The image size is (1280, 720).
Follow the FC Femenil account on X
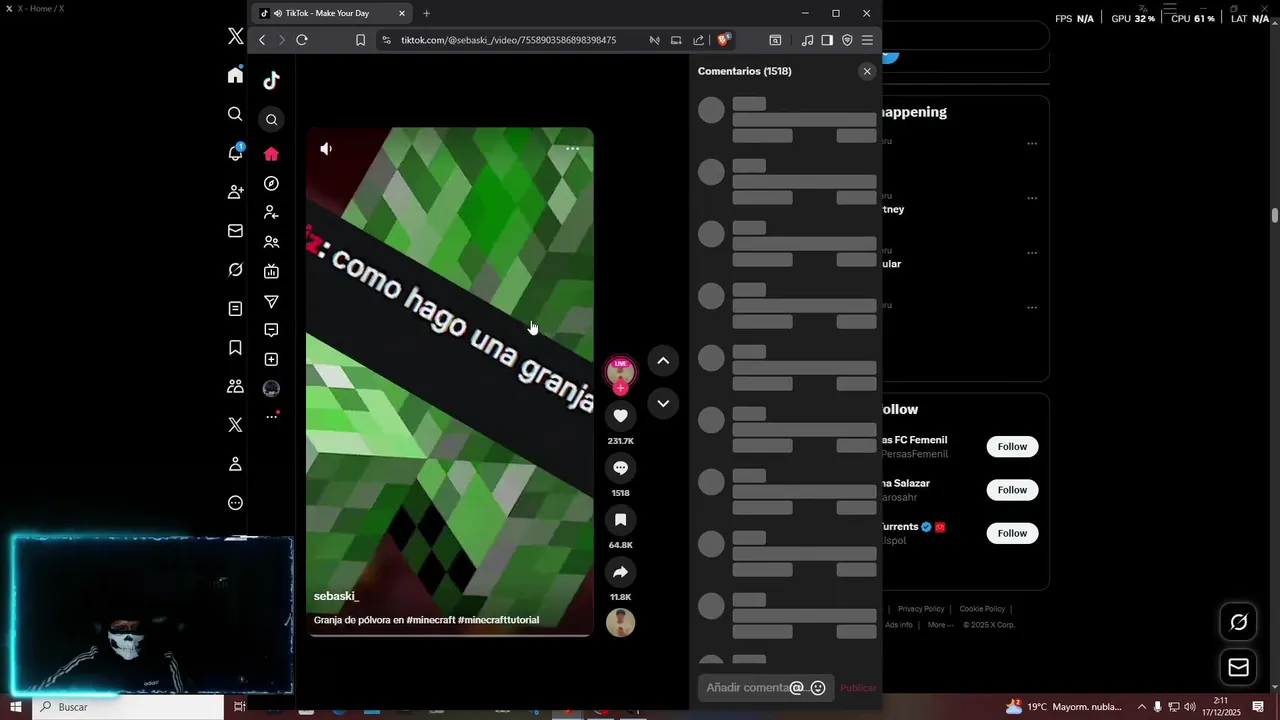point(1012,447)
